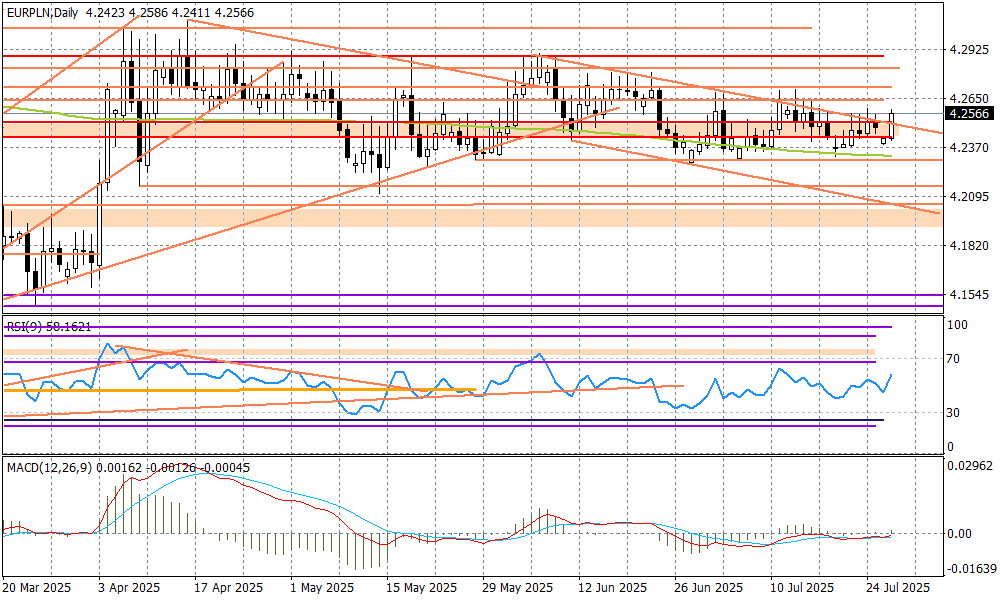Click the 4.2370 price axis label

coord(969,147)
